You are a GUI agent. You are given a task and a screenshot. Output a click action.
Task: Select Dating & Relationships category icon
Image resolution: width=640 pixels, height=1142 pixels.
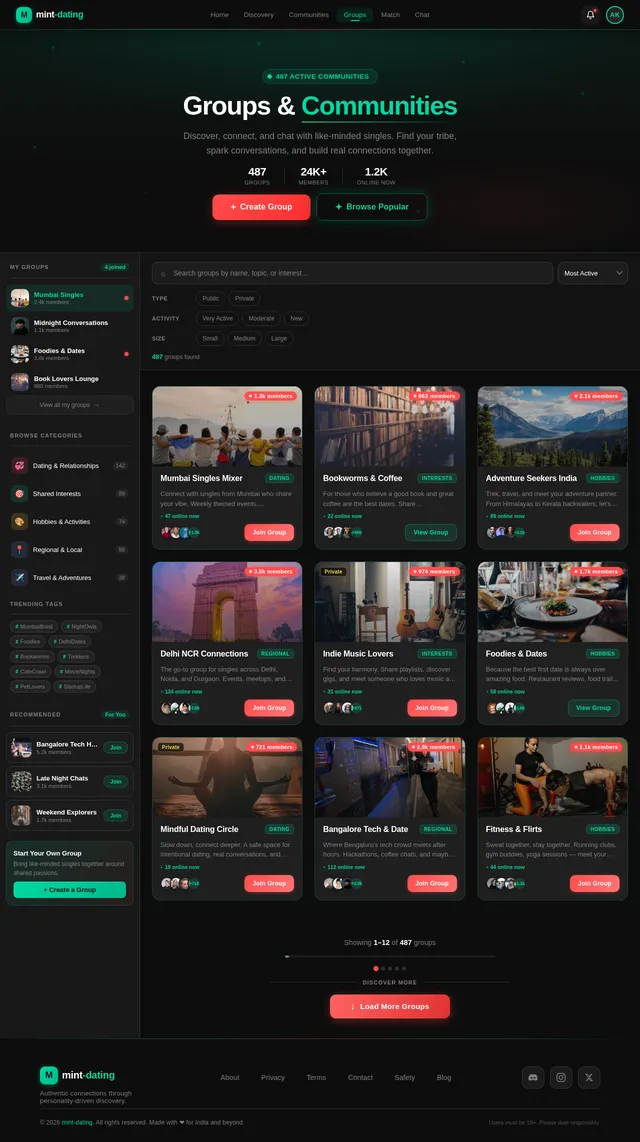click(x=20, y=465)
